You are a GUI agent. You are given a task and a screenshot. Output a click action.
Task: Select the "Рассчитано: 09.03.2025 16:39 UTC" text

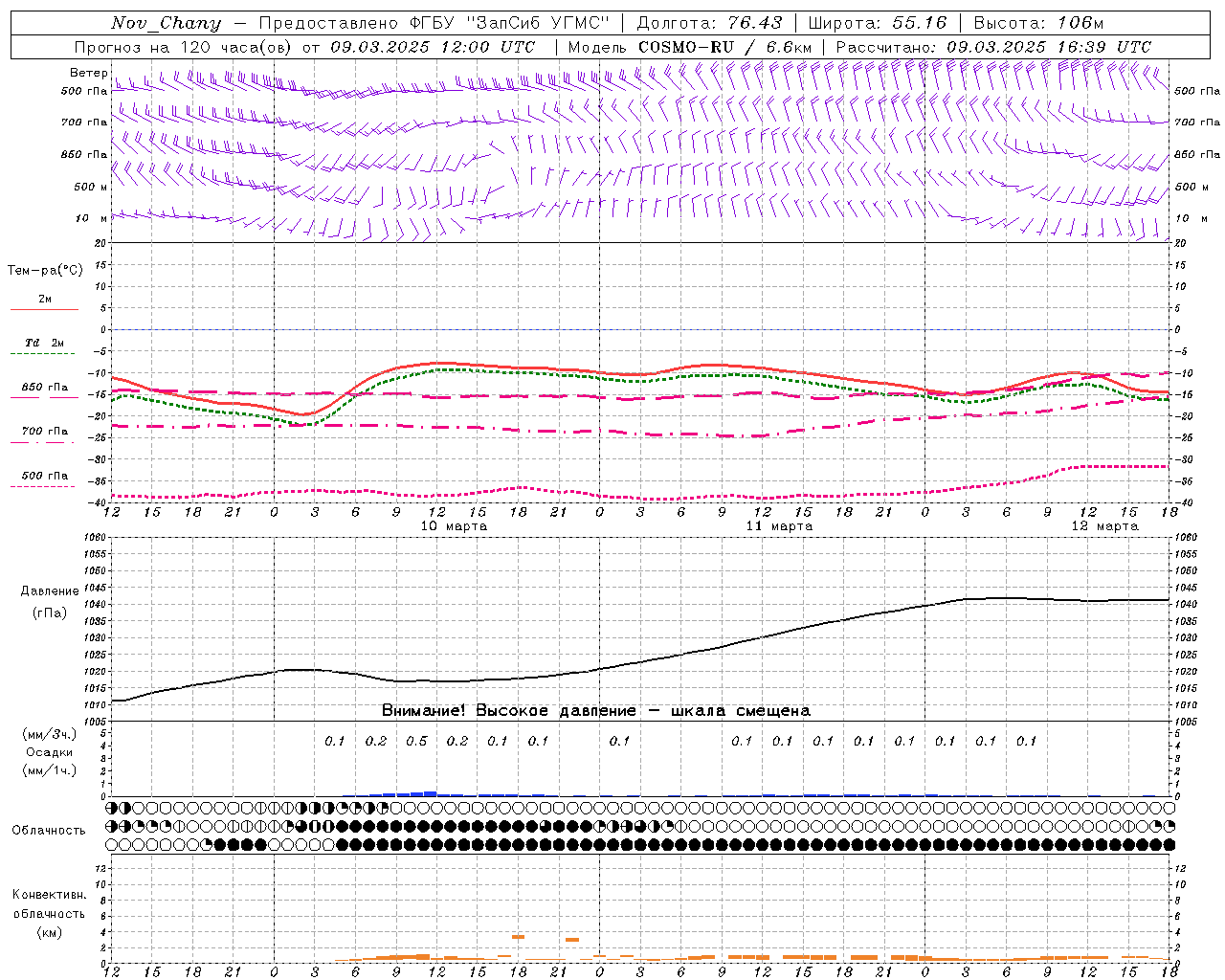[x=993, y=47]
